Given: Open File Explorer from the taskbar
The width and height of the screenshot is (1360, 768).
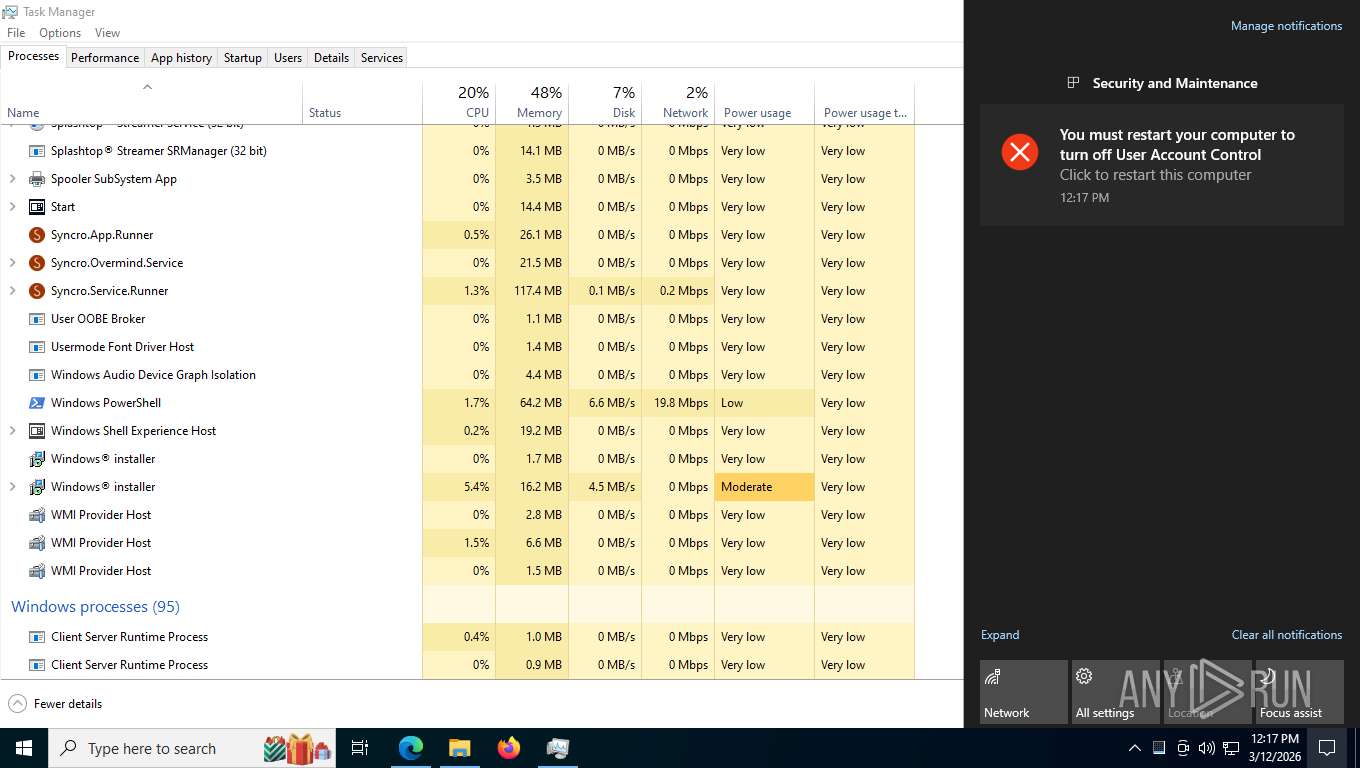Looking at the screenshot, I should tap(459, 747).
